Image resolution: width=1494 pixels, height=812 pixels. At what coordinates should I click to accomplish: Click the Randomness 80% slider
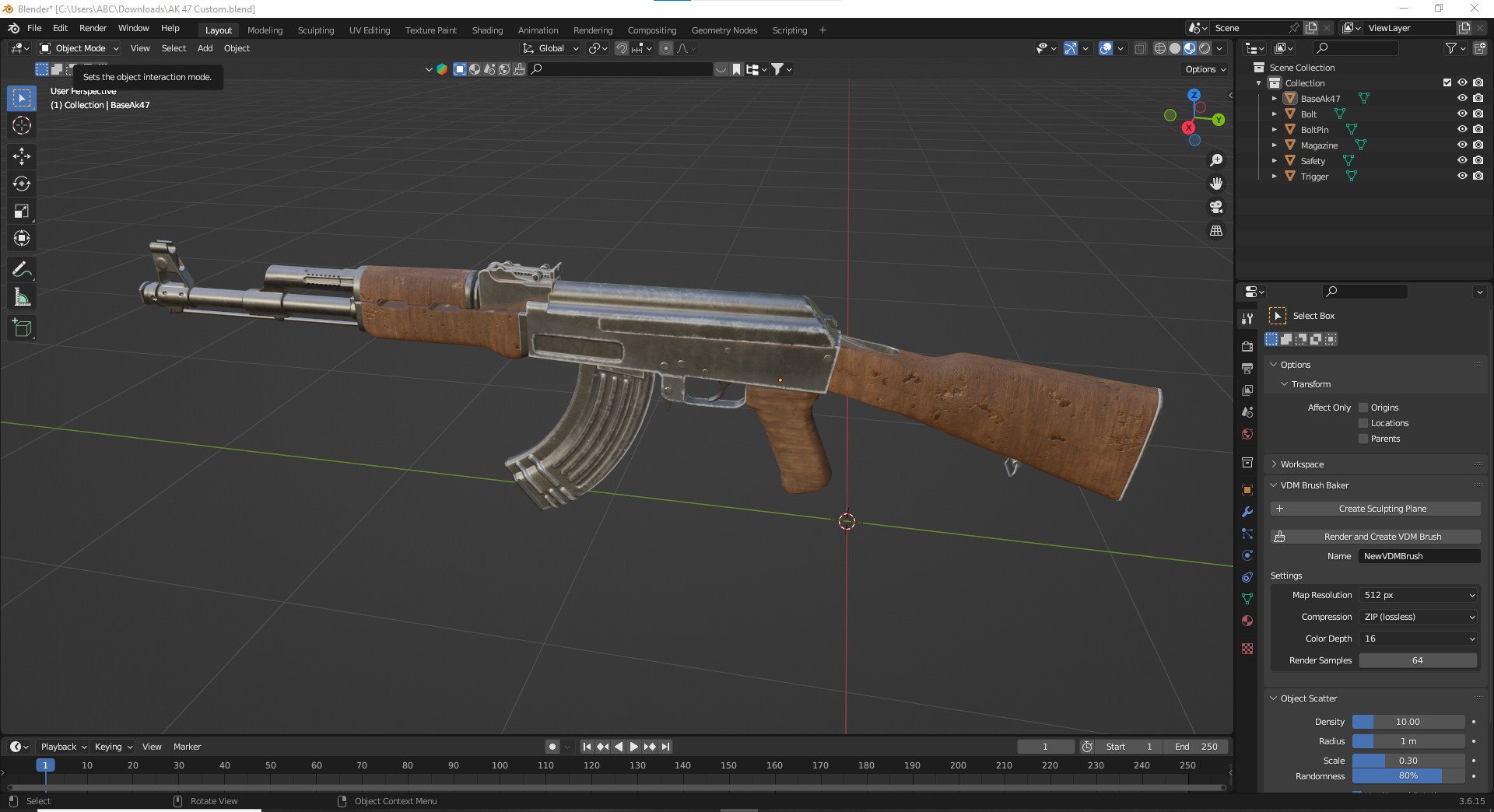point(1408,776)
